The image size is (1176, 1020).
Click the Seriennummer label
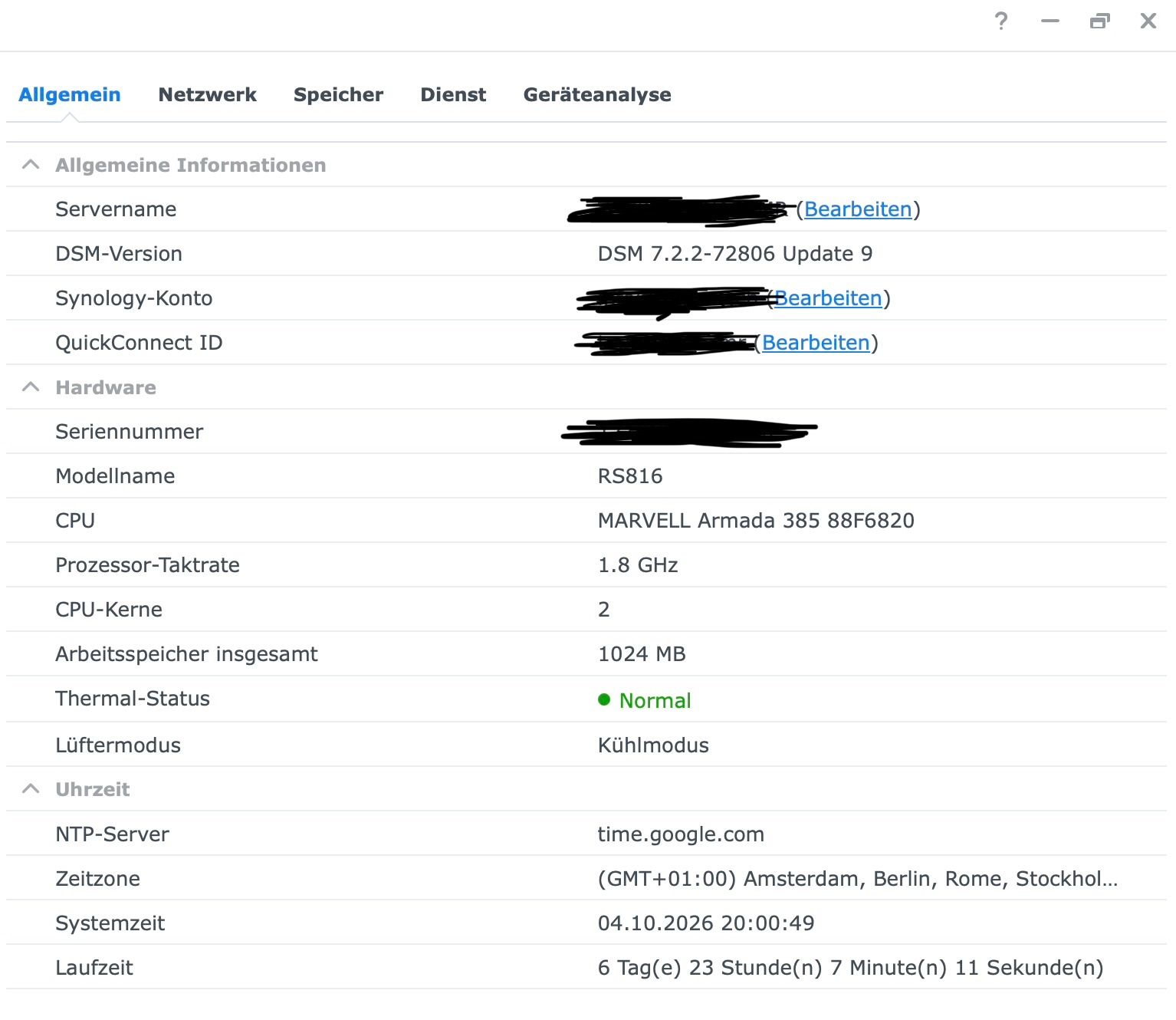coord(129,432)
